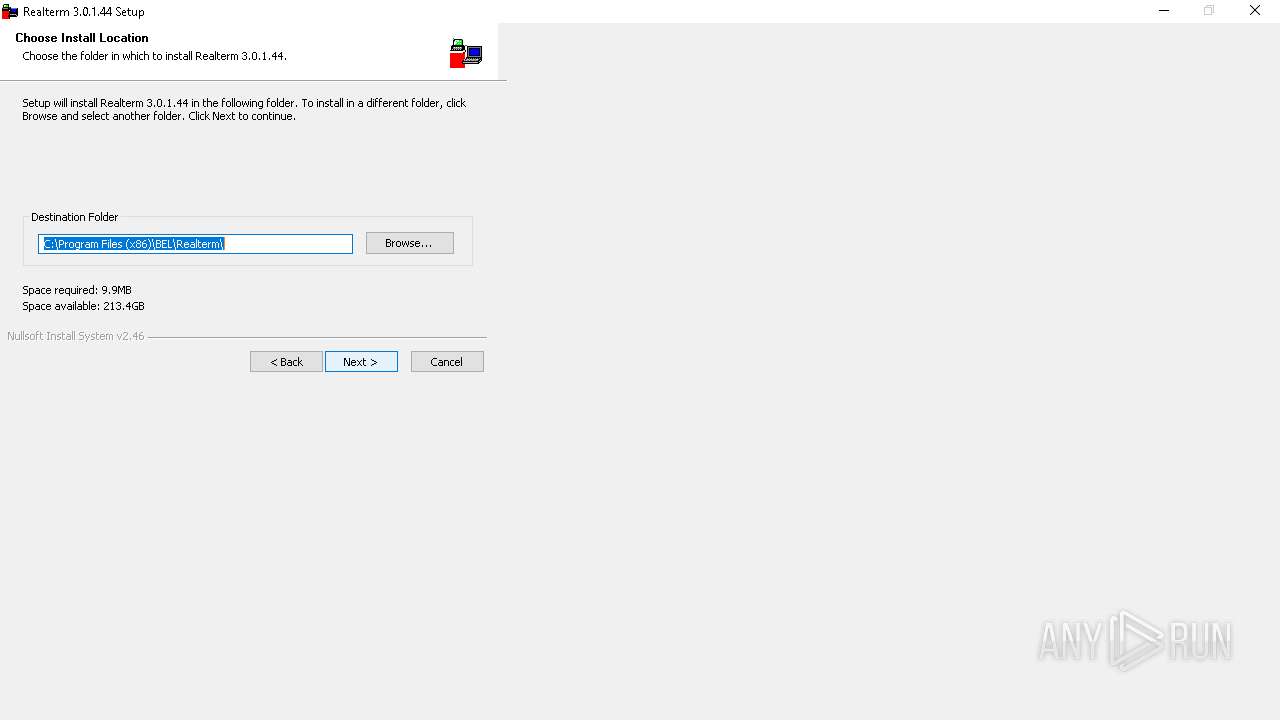Open the Browse... folder dialog
The image size is (1280, 720).
click(x=409, y=243)
